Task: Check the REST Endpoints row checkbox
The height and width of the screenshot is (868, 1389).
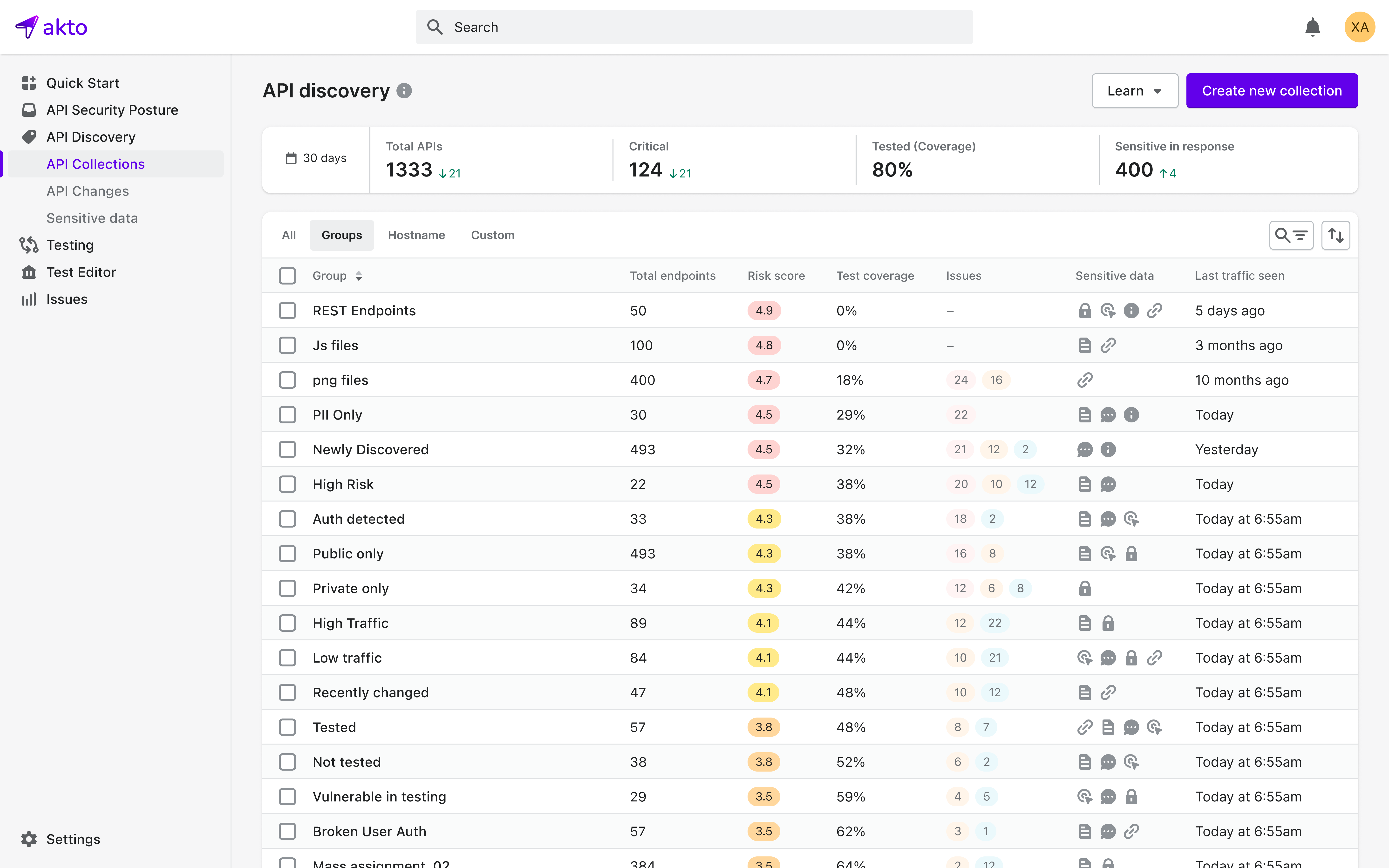Action: pos(287,310)
